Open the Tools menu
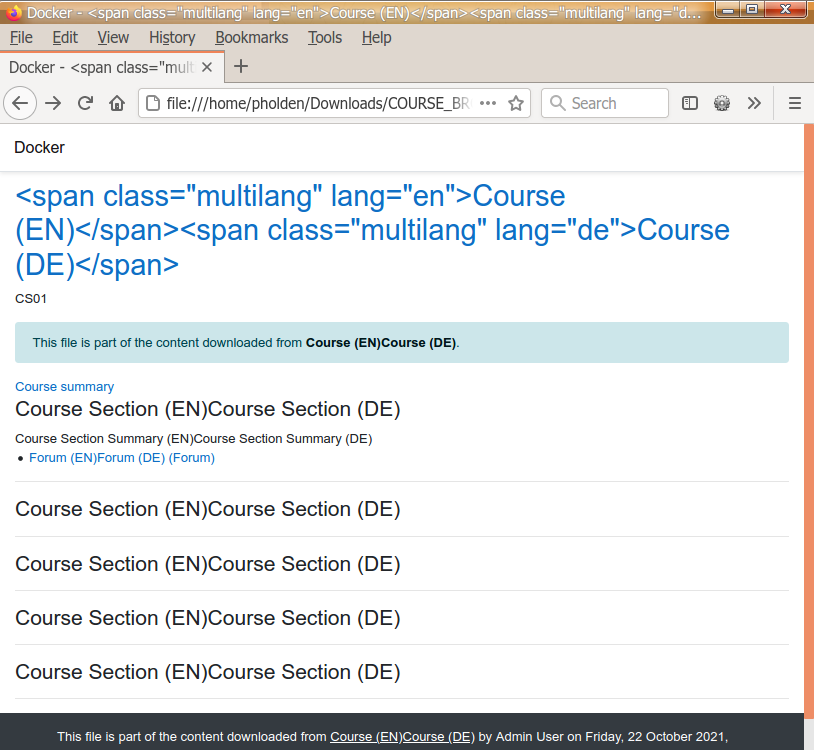 click(325, 37)
